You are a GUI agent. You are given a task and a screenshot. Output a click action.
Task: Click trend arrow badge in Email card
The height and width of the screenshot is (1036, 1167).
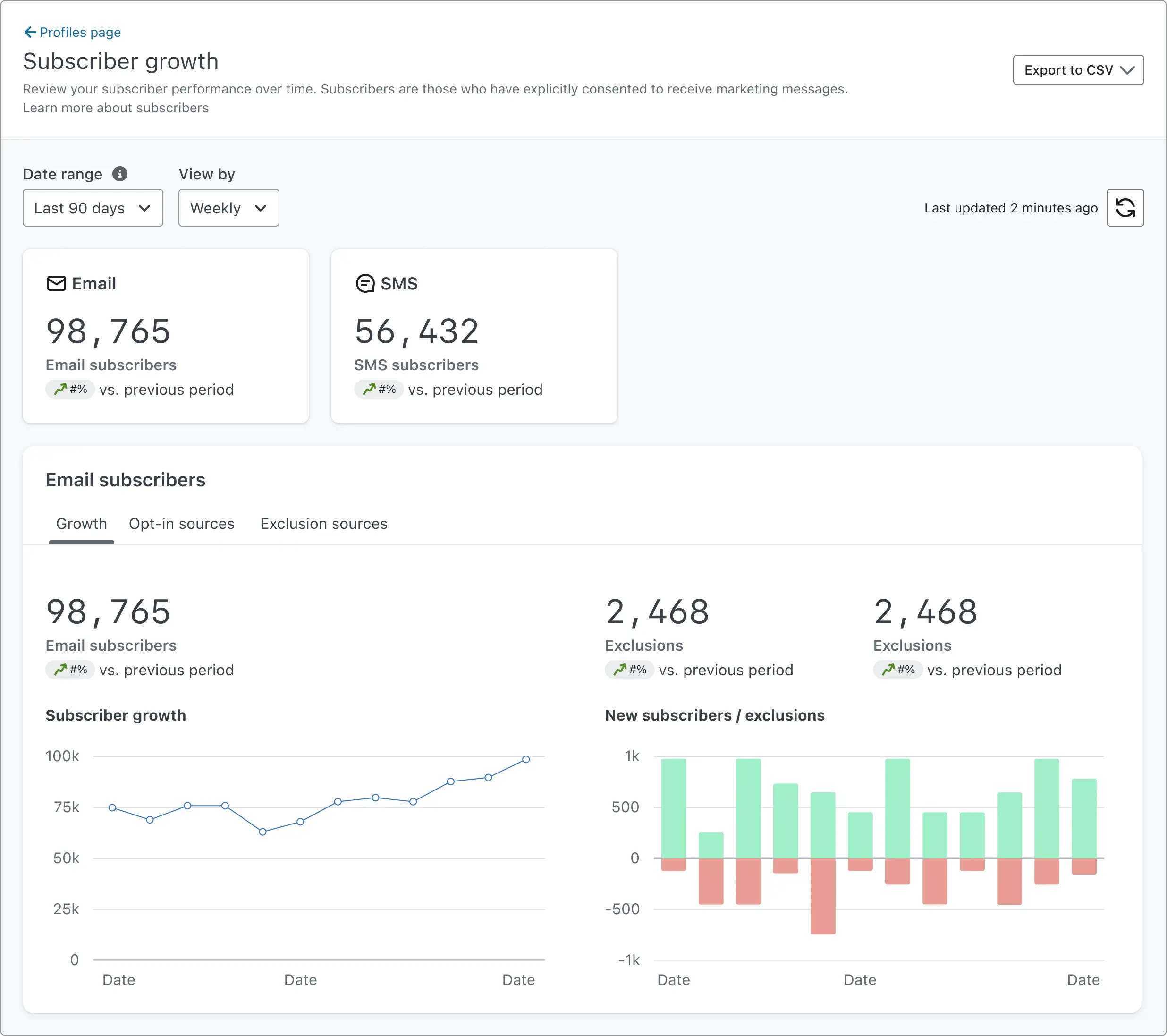pyautogui.click(x=70, y=390)
